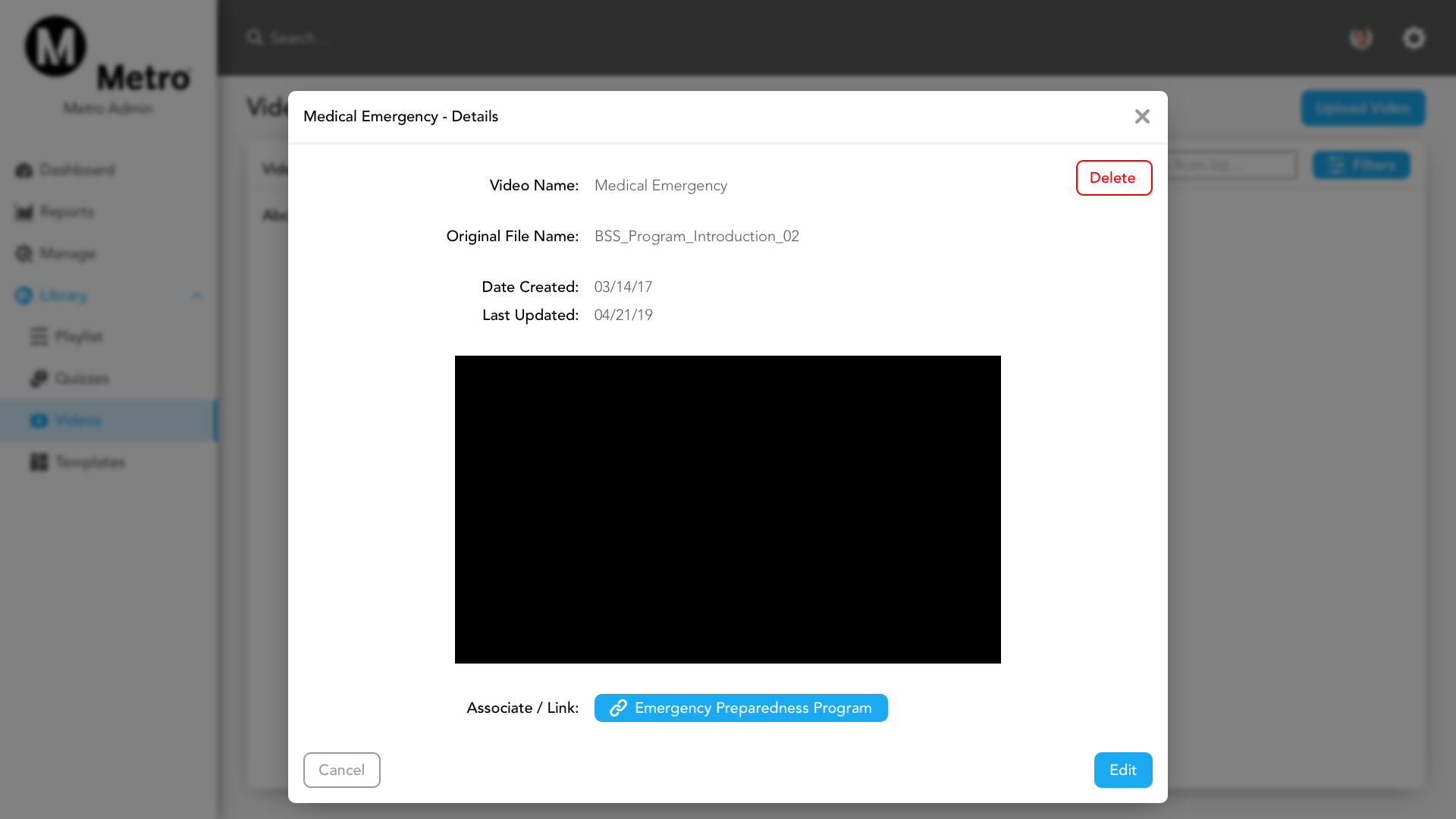Click the Quizzes puzzle icon

click(x=39, y=378)
